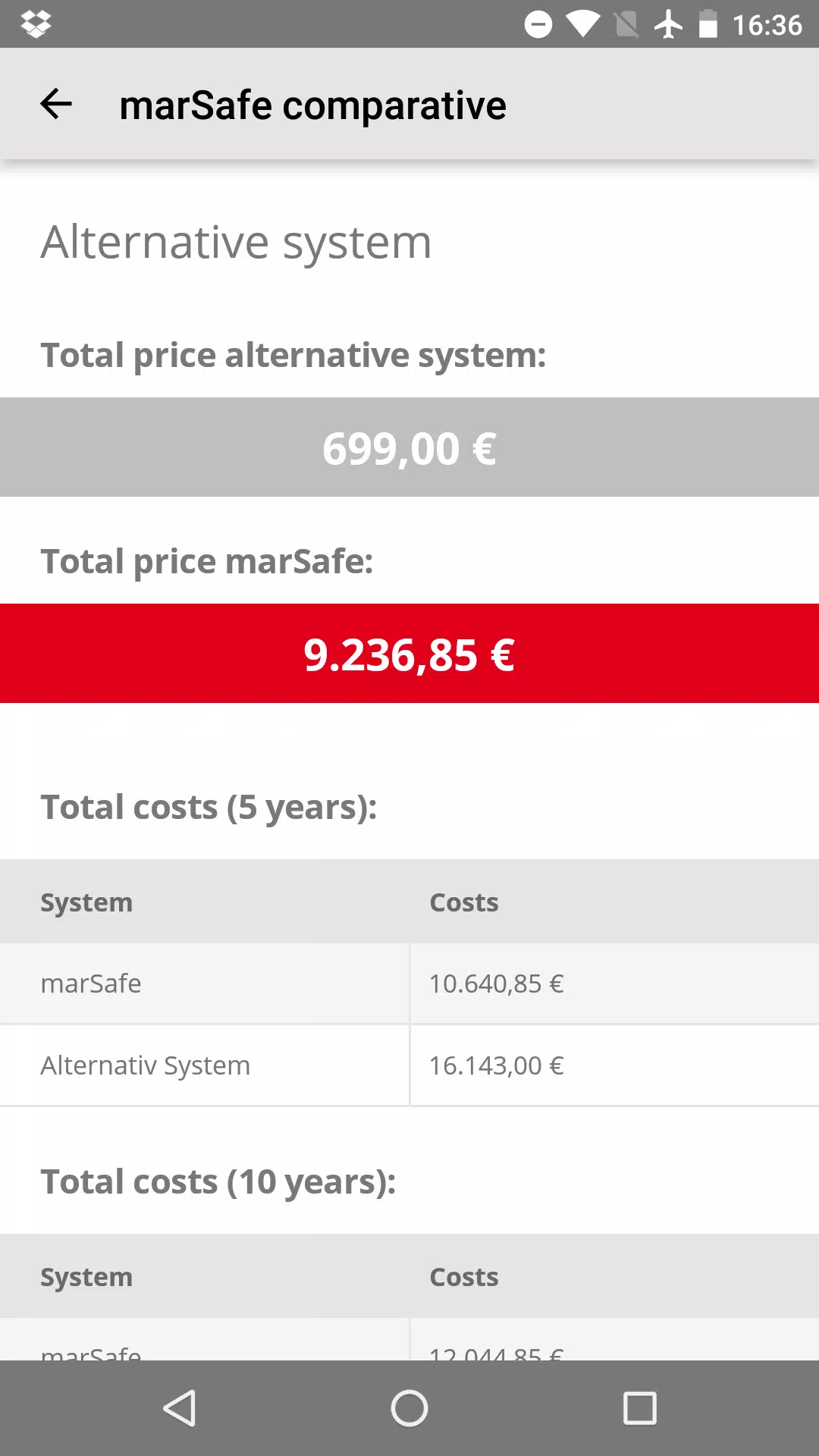Select the red 9.236,85 € marSafe price bar
Viewport: 819px width, 1456px height.
point(409,654)
